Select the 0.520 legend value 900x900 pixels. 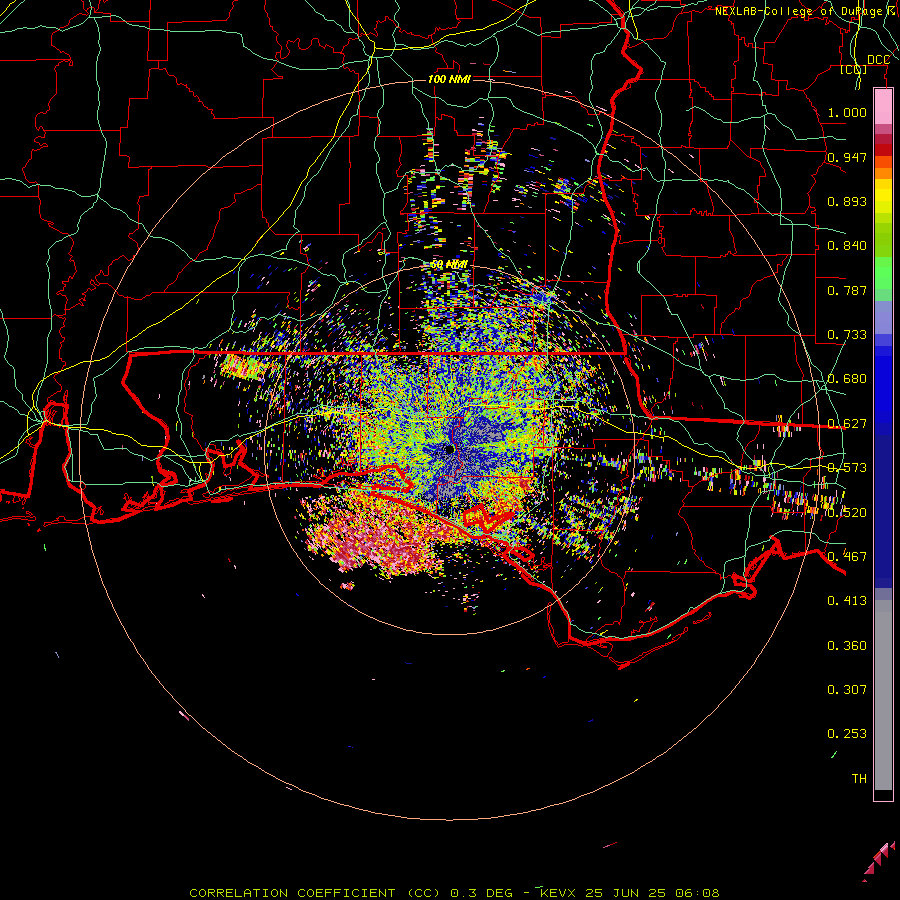pyautogui.click(x=847, y=512)
